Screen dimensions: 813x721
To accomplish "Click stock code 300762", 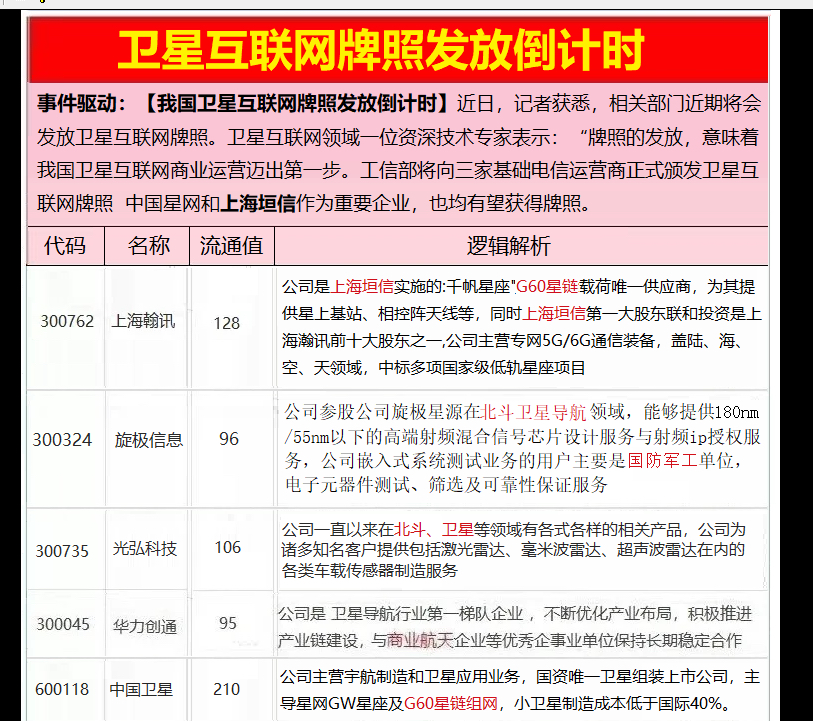I will click(67, 321).
